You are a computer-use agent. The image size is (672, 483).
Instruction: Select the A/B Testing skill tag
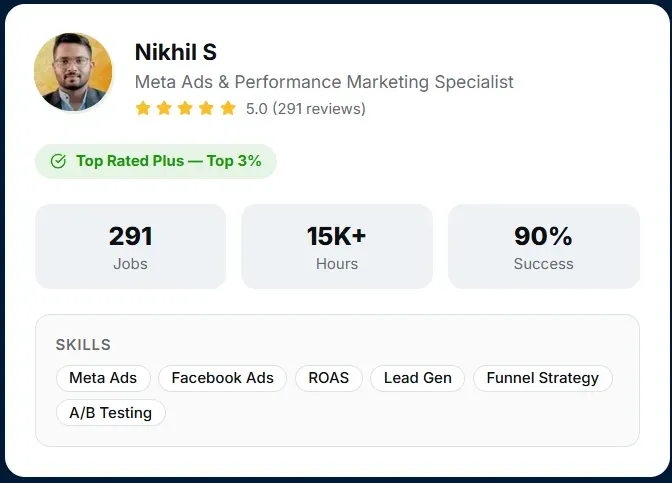pos(111,413)
